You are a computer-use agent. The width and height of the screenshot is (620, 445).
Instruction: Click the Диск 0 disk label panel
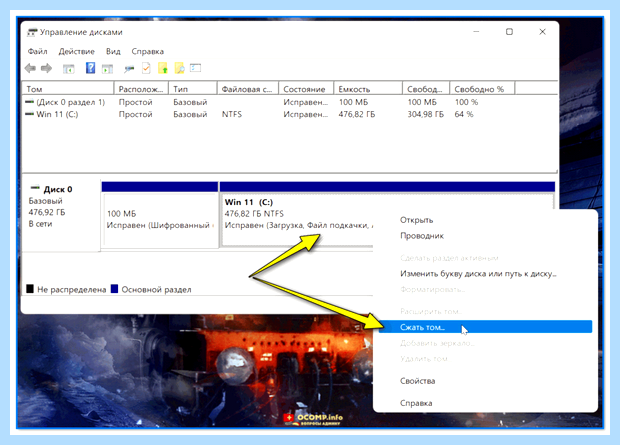click(x=61, y=216)
